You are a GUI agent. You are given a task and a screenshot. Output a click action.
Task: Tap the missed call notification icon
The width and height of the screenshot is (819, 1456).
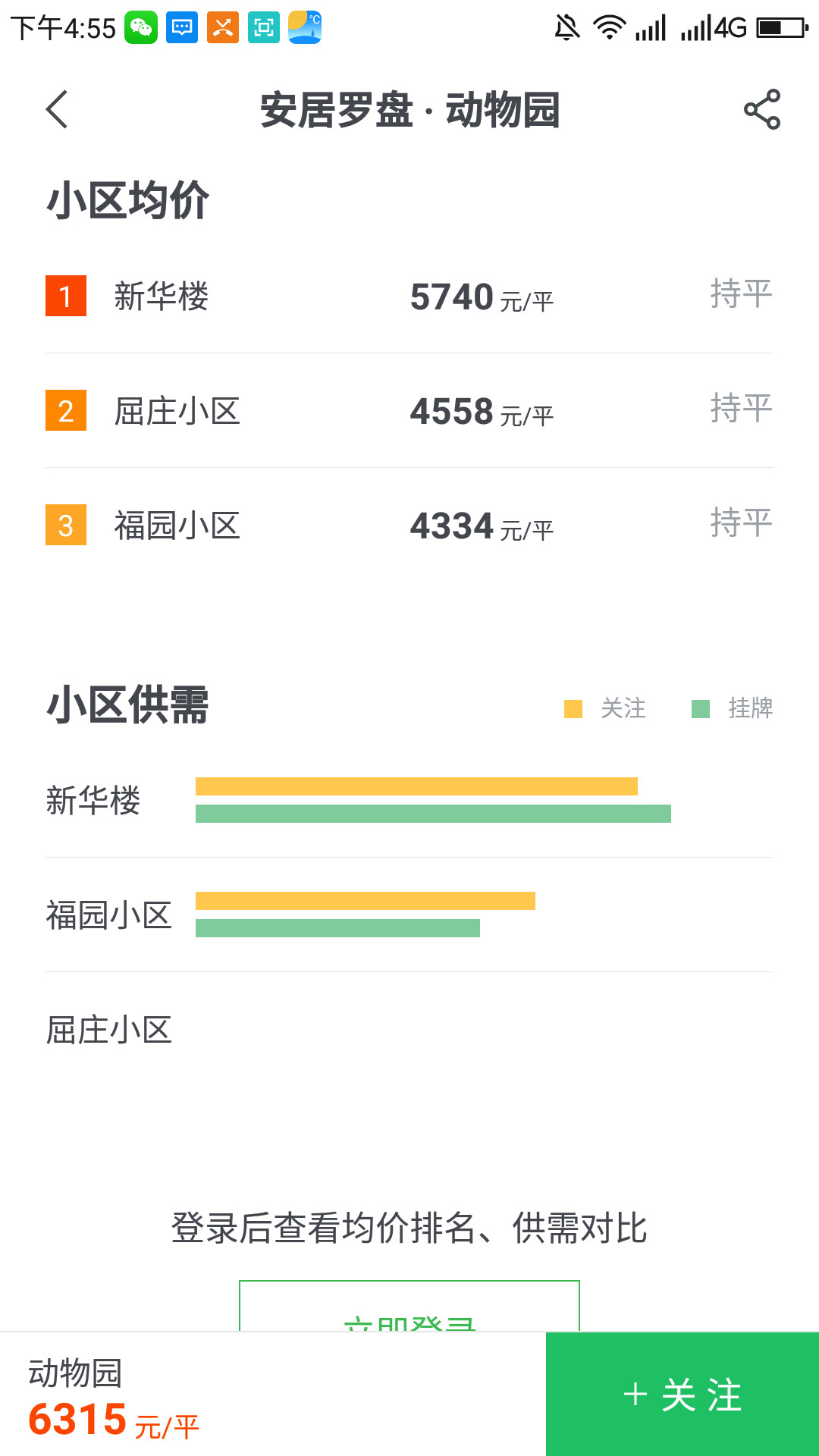click(x=223, y=28)
